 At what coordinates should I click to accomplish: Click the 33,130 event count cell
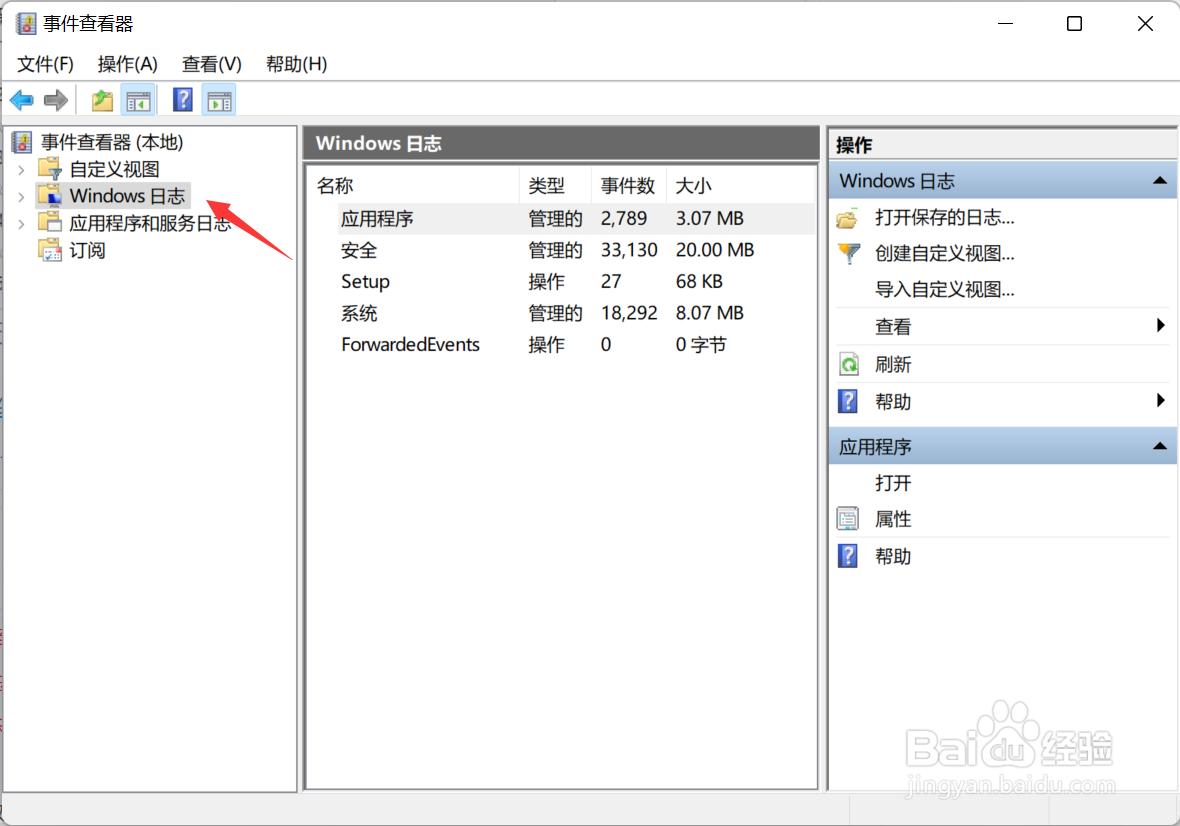point(629,251)
